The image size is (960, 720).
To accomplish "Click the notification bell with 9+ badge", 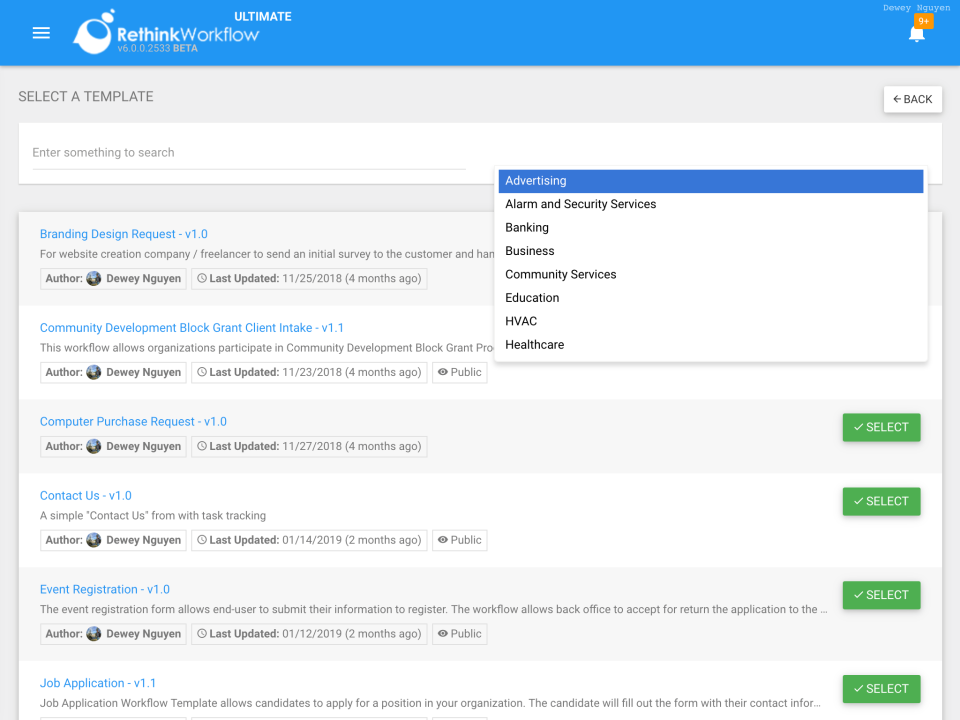I will [916, 34].
